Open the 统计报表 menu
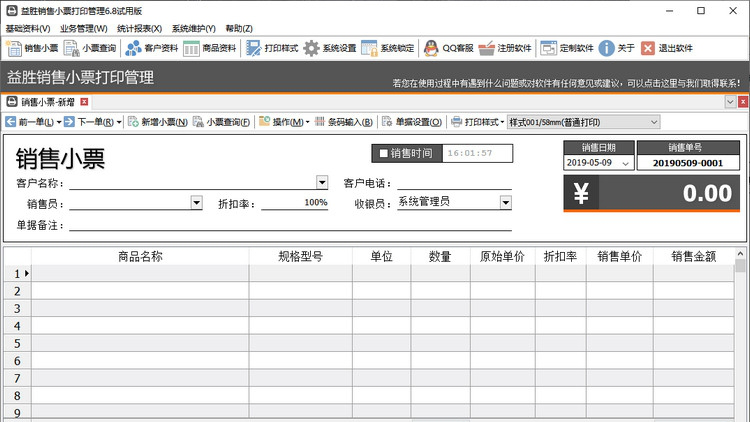 coord(139,29)
